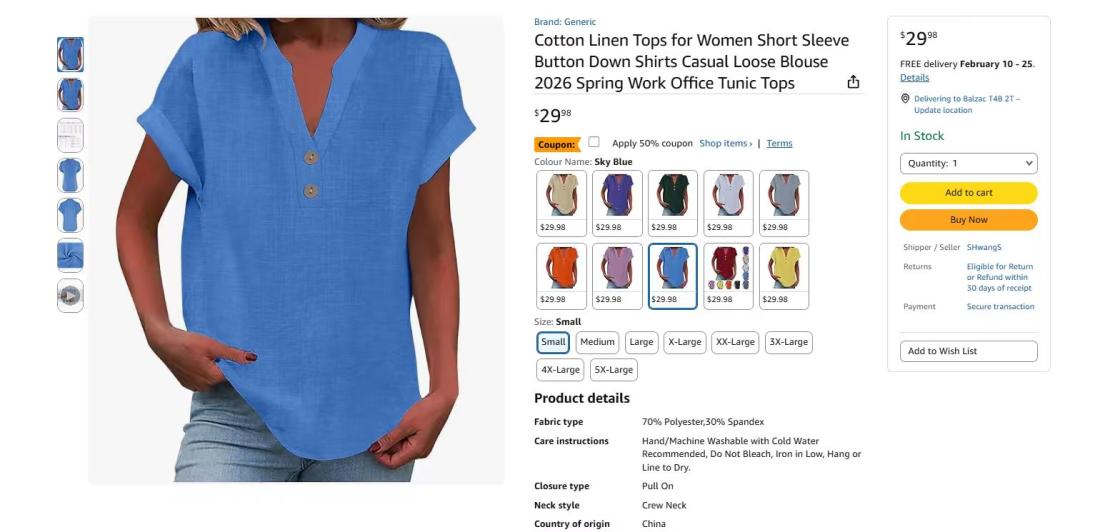The image size is (1115, 532).
Task: Choose the dark green colour option
Action: (673, 203)
